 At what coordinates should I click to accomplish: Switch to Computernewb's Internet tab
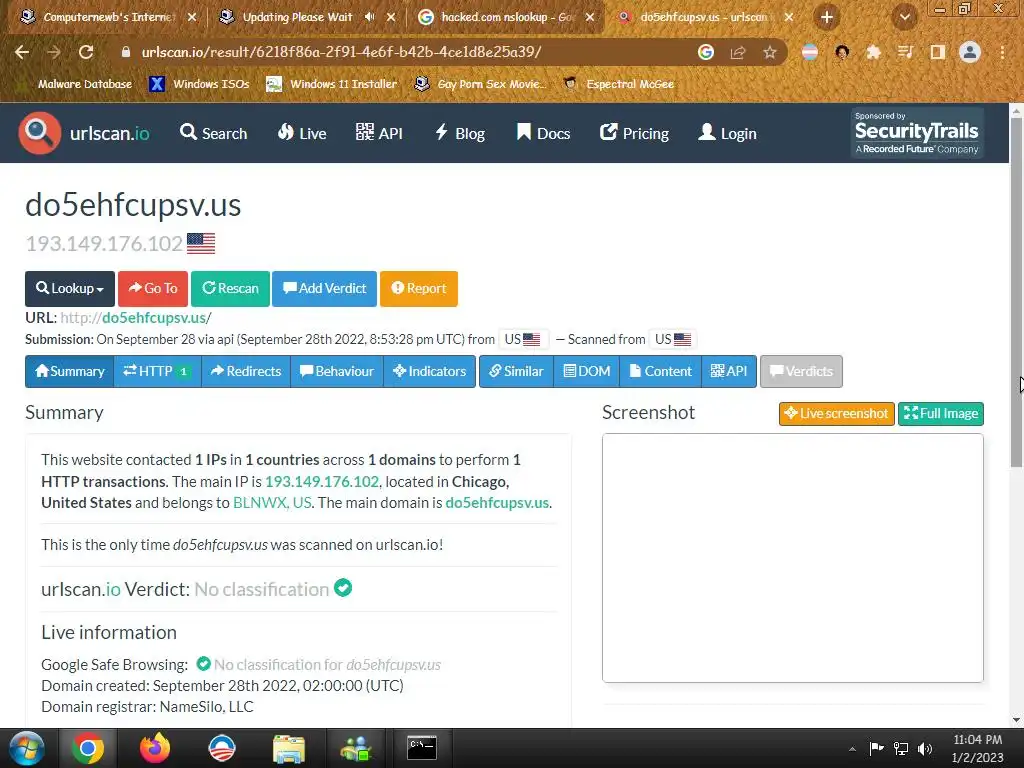click(108, 17)
